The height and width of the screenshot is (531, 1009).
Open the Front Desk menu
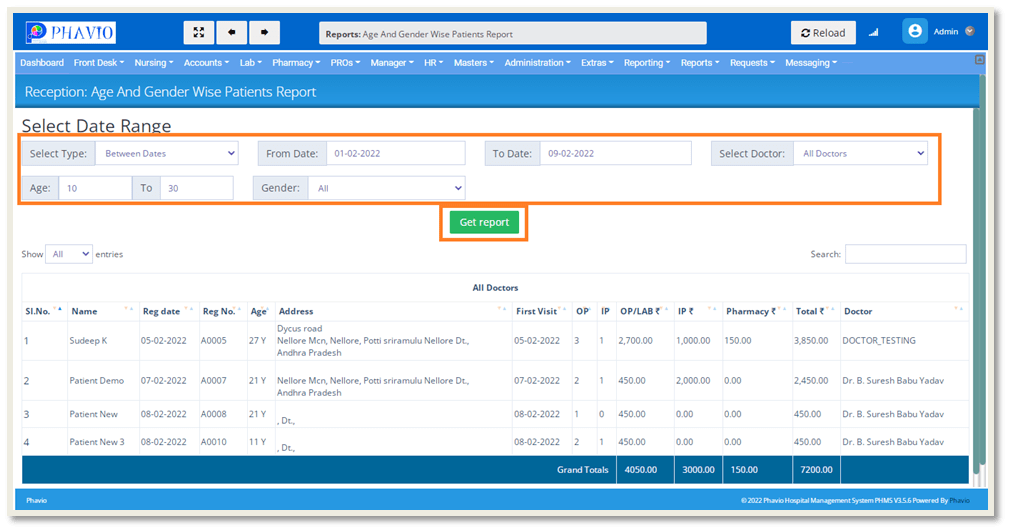coord(98,62)
